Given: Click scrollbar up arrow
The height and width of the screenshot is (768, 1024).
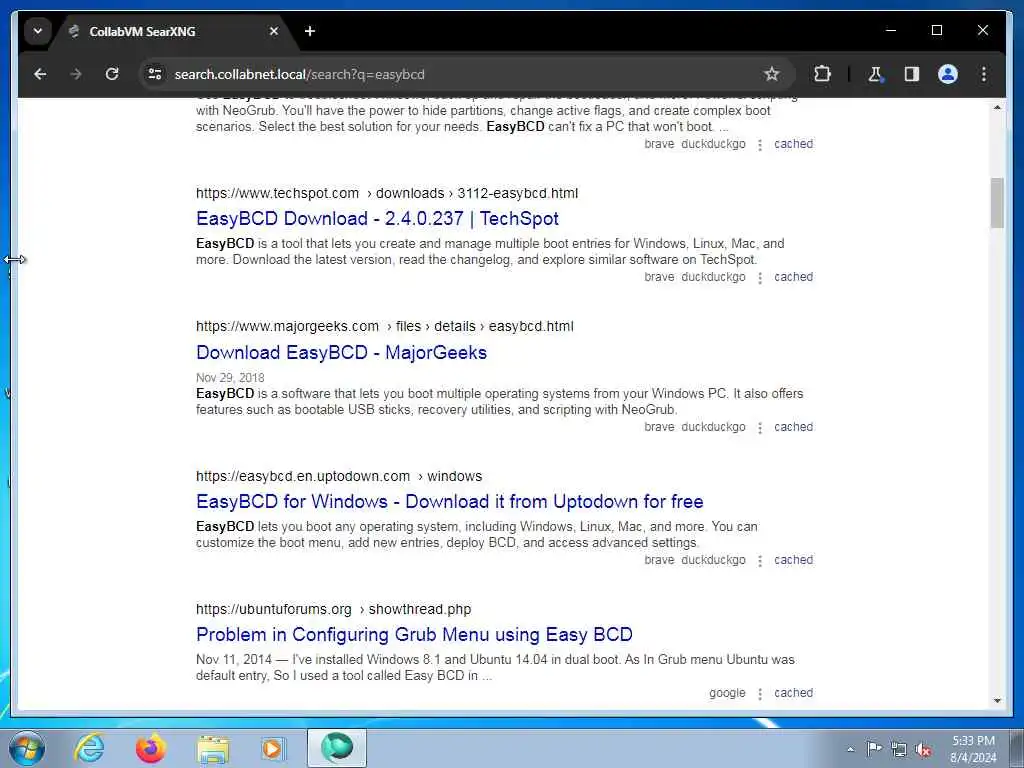Looking at the screenshot, I should (997, 107).
